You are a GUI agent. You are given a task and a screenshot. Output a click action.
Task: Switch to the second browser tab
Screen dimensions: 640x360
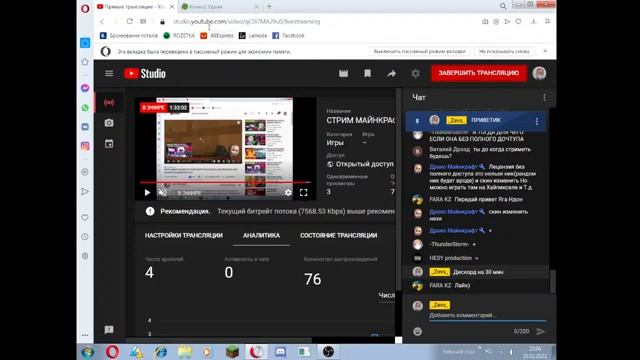tap(220, 7)
